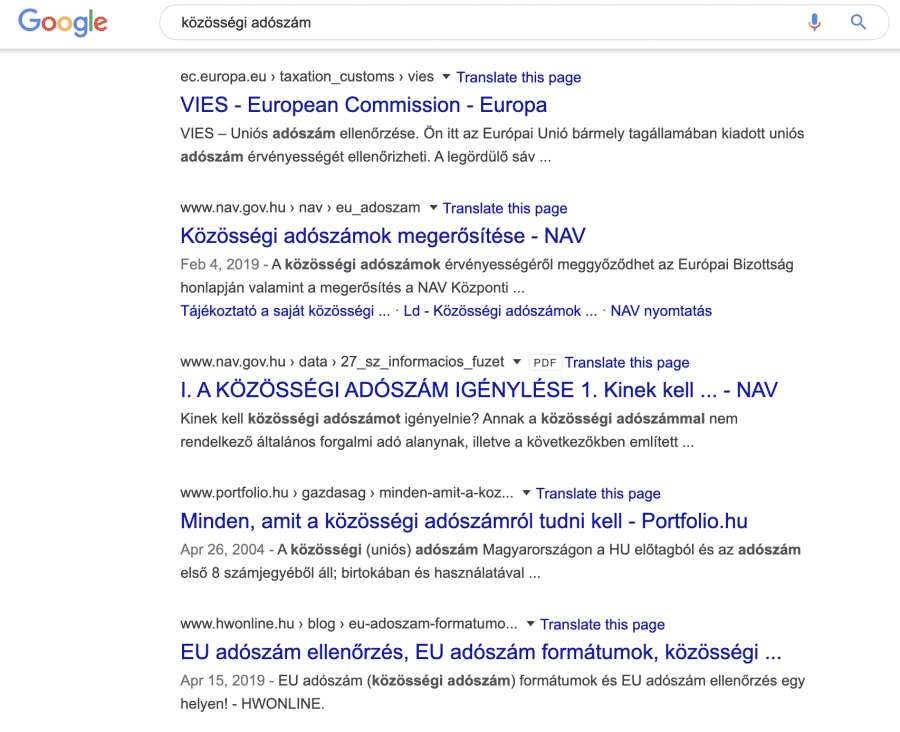Expand dropdown arrow next to ec.europa.eu result
Screen dimensions: 900x732
click(x=445, y=77)
